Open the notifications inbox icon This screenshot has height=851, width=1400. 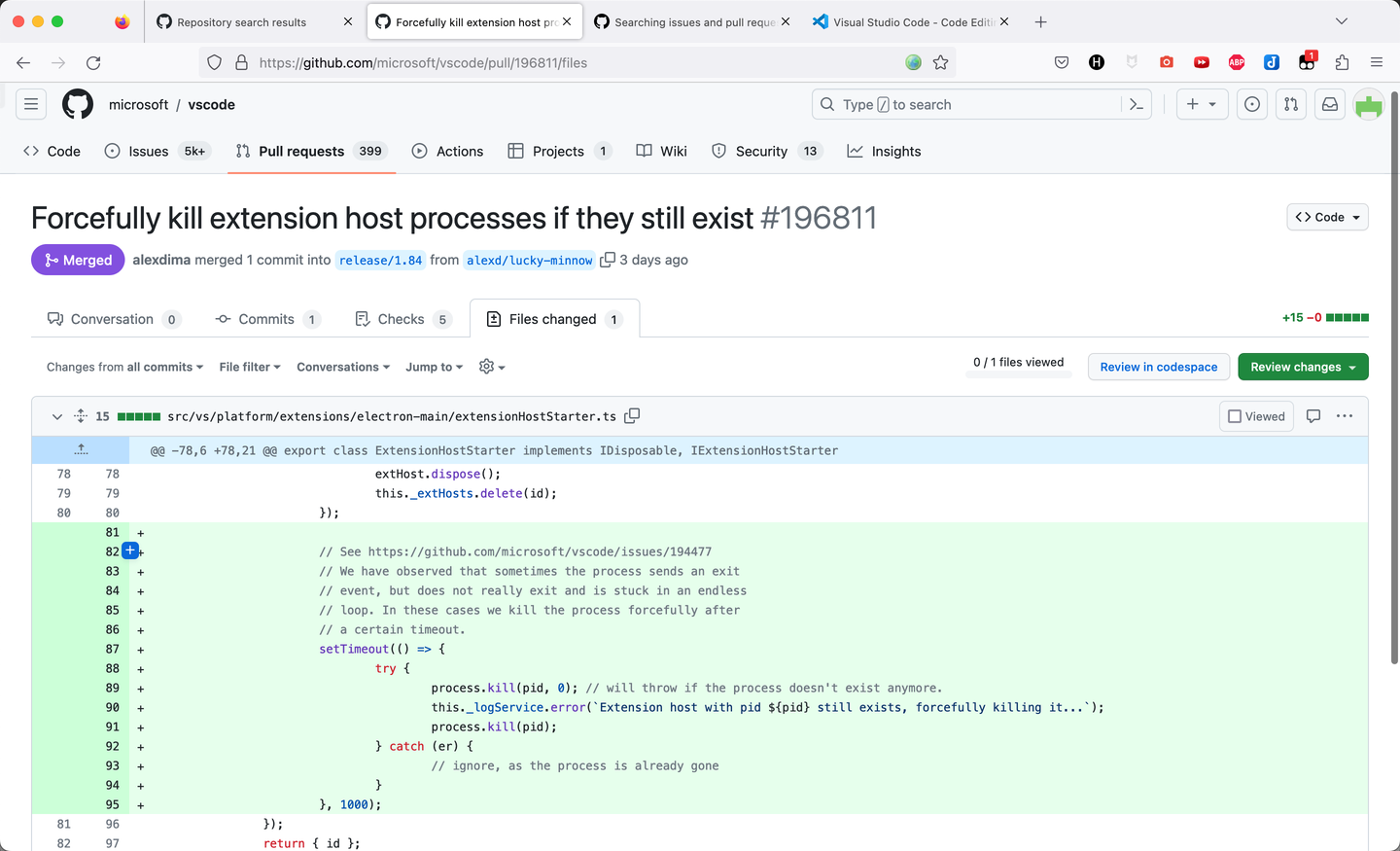point(1330,104)
